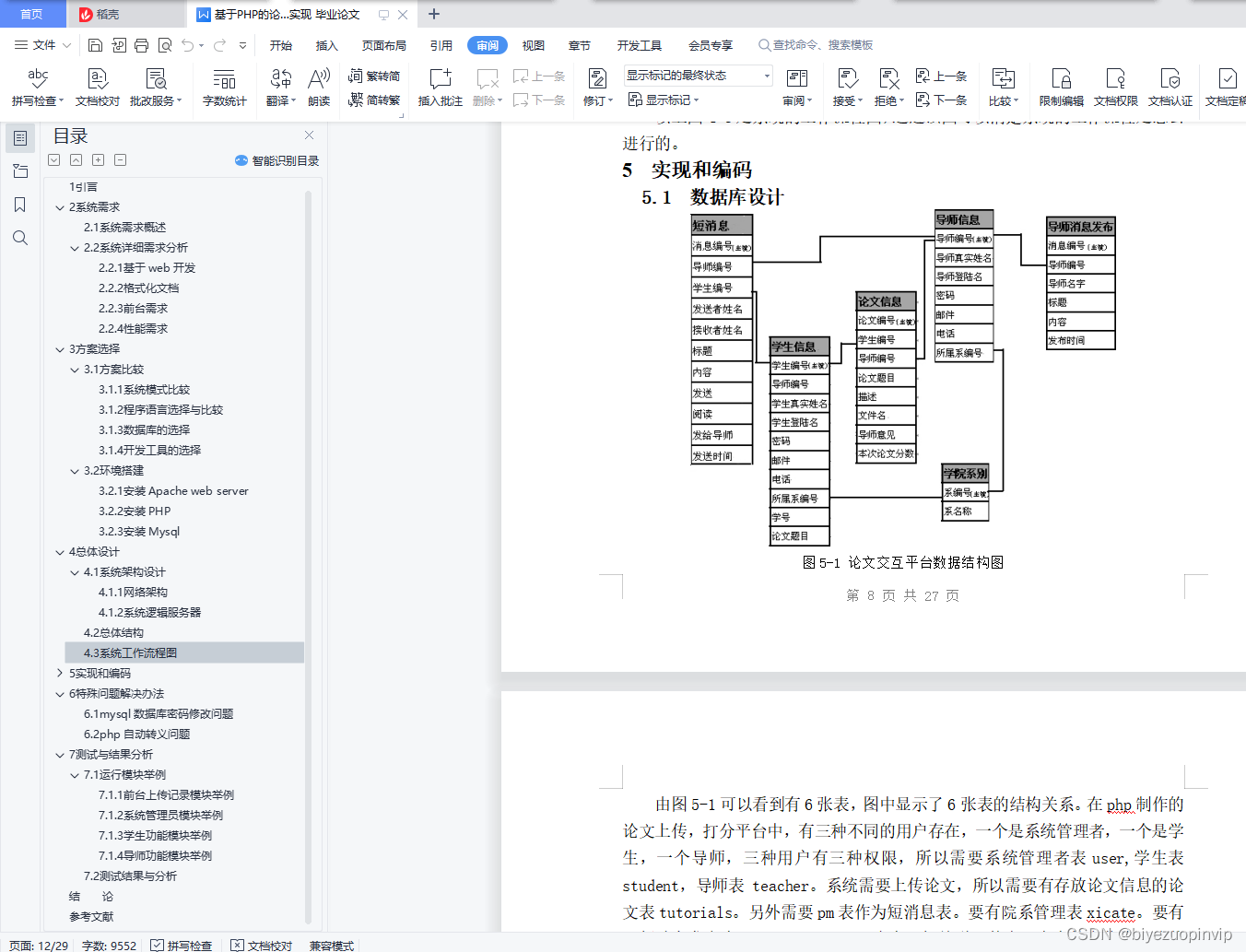Expand the 5实现和编码 outline node
Viewport: 1246px width, 952px height.
(x=60, y=674)
